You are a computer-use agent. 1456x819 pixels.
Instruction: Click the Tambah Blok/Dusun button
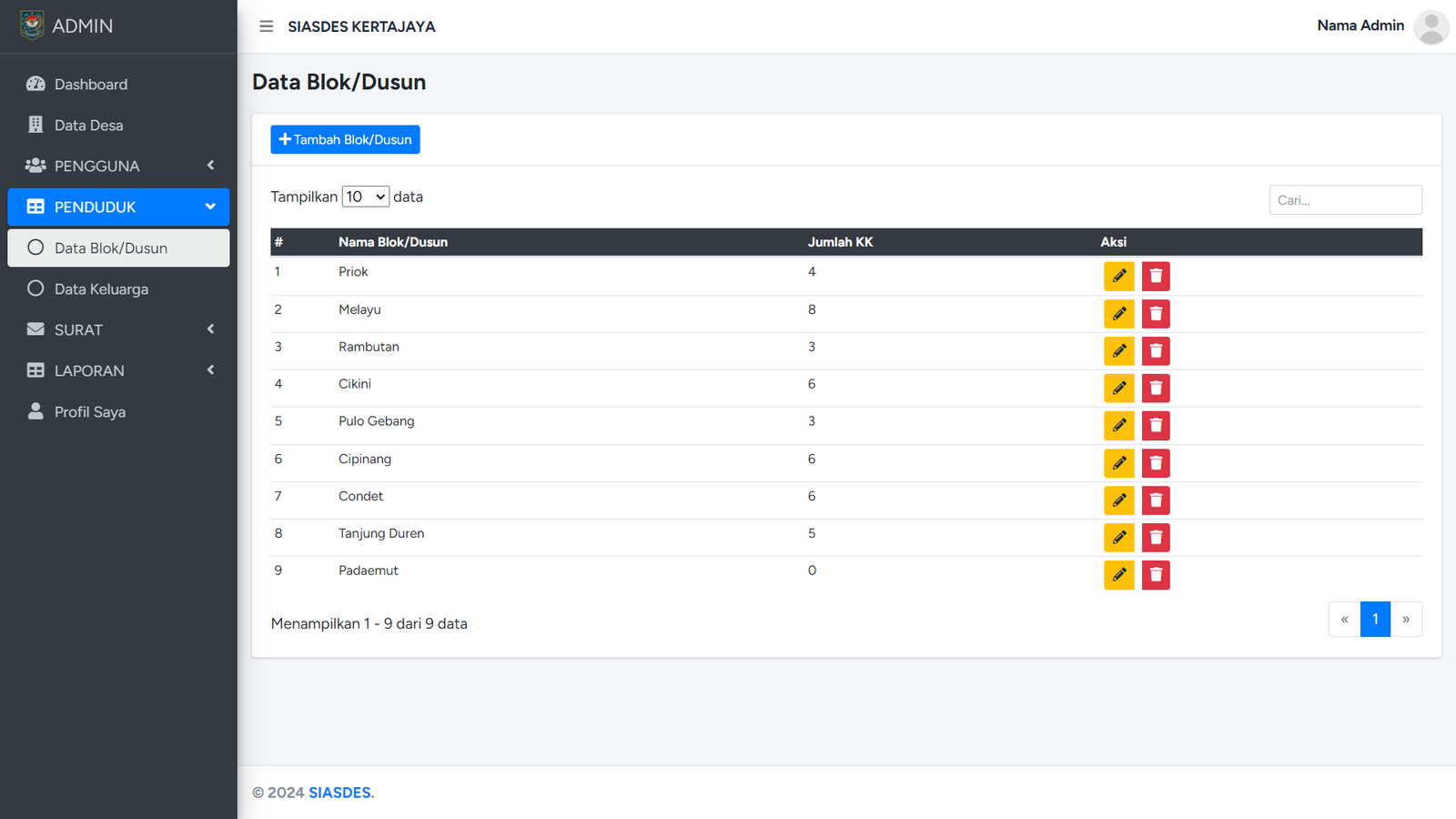pos(345,139)
